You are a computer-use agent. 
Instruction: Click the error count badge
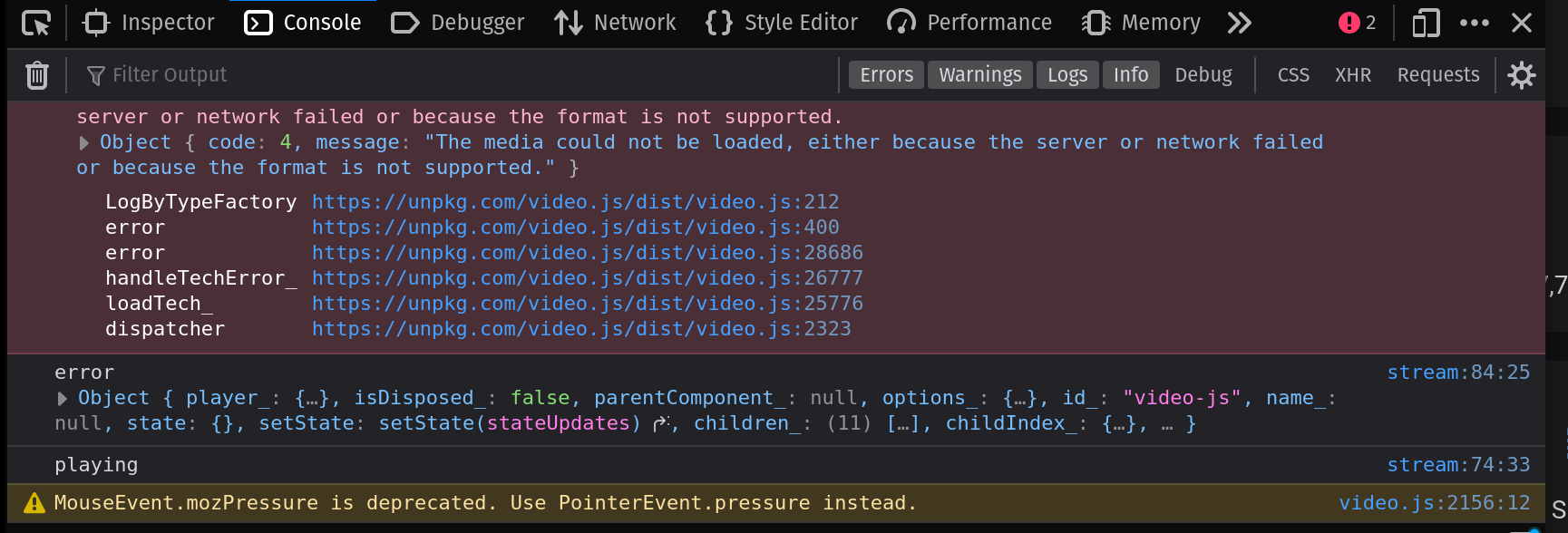(1357, 23)
